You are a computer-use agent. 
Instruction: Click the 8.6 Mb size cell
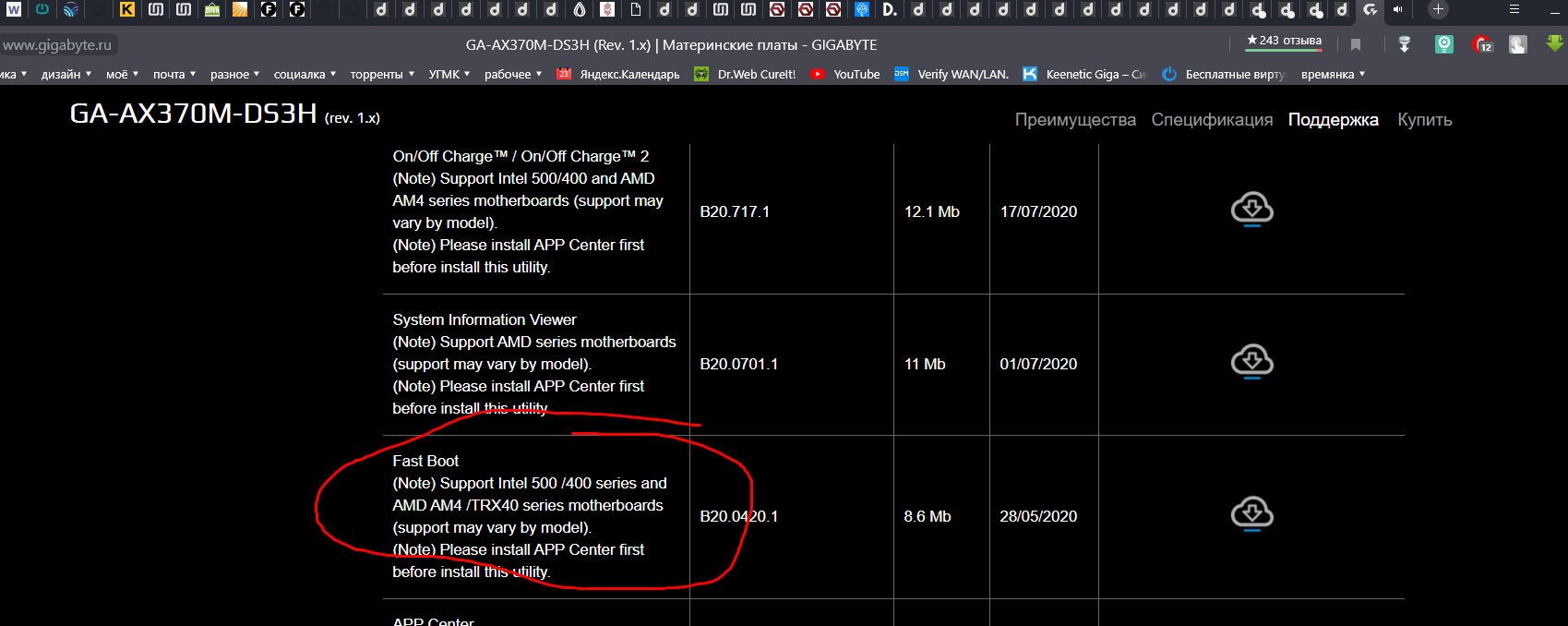(x=928, y=516)
